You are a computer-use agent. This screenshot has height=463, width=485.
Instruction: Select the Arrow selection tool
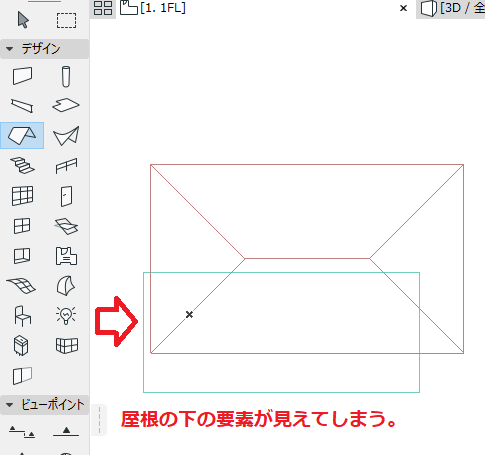point(23,20)
